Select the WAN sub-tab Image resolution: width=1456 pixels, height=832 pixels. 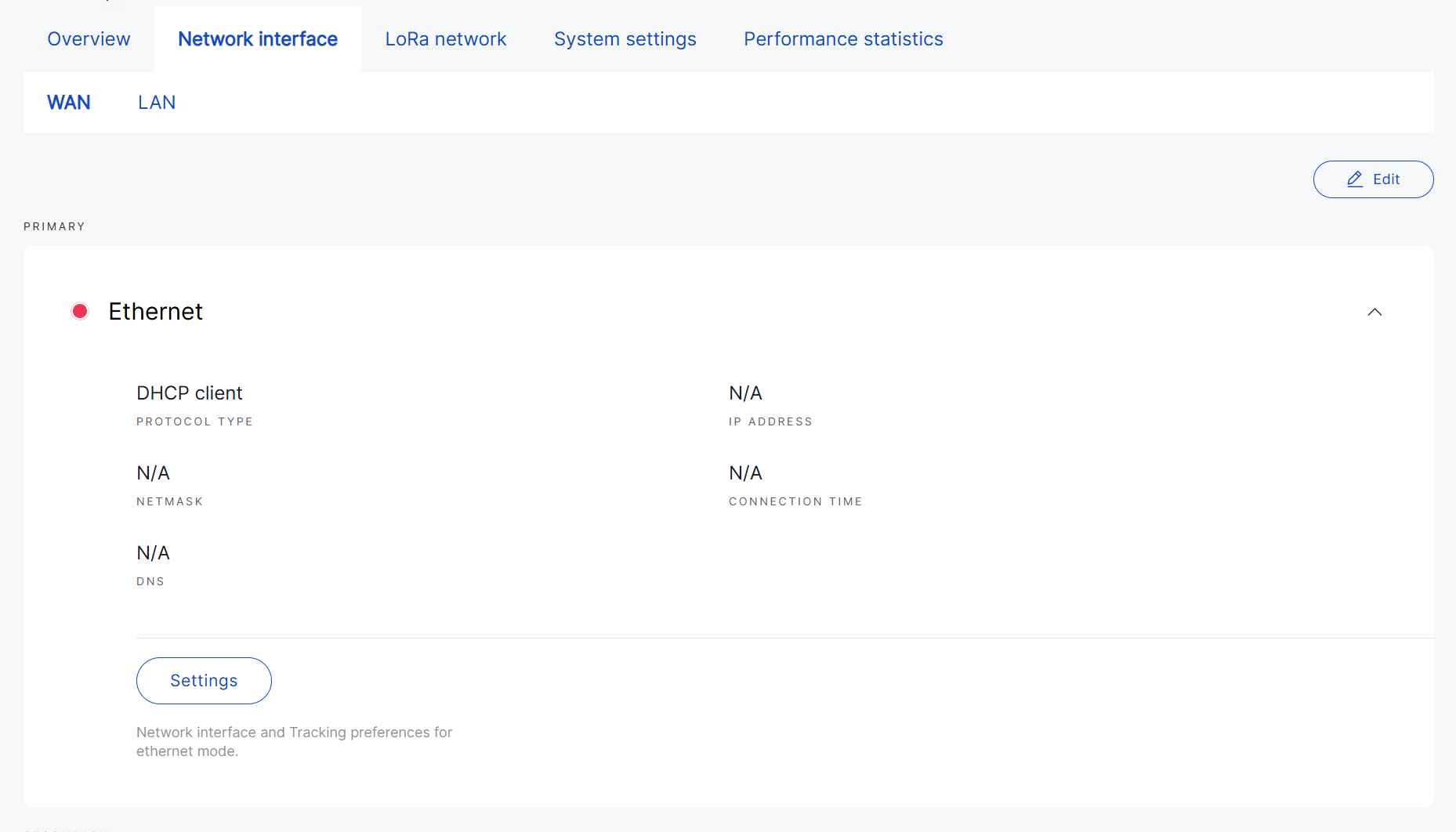pyautogui.click(x=69, y=103)
